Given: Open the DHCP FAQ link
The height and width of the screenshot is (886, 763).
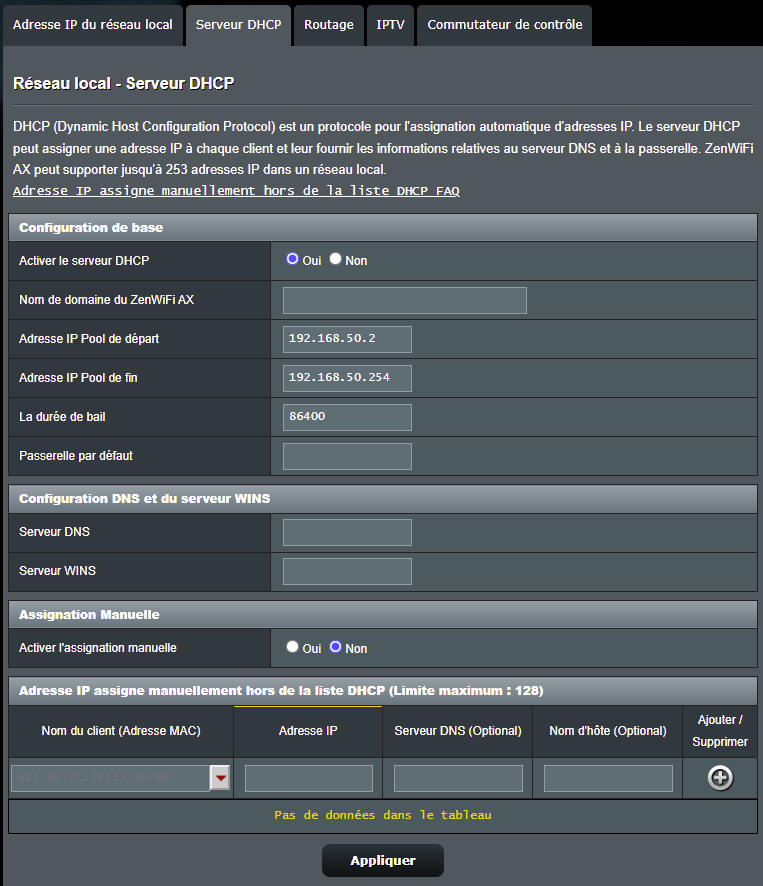Looking at the screenshot, I should [x=236, y=191].
